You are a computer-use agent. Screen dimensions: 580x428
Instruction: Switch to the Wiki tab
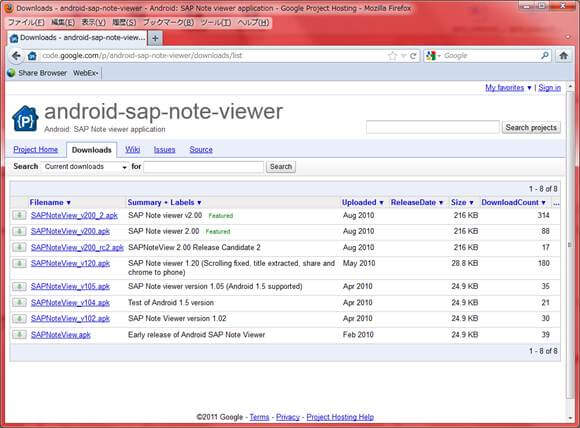(132, 149)
